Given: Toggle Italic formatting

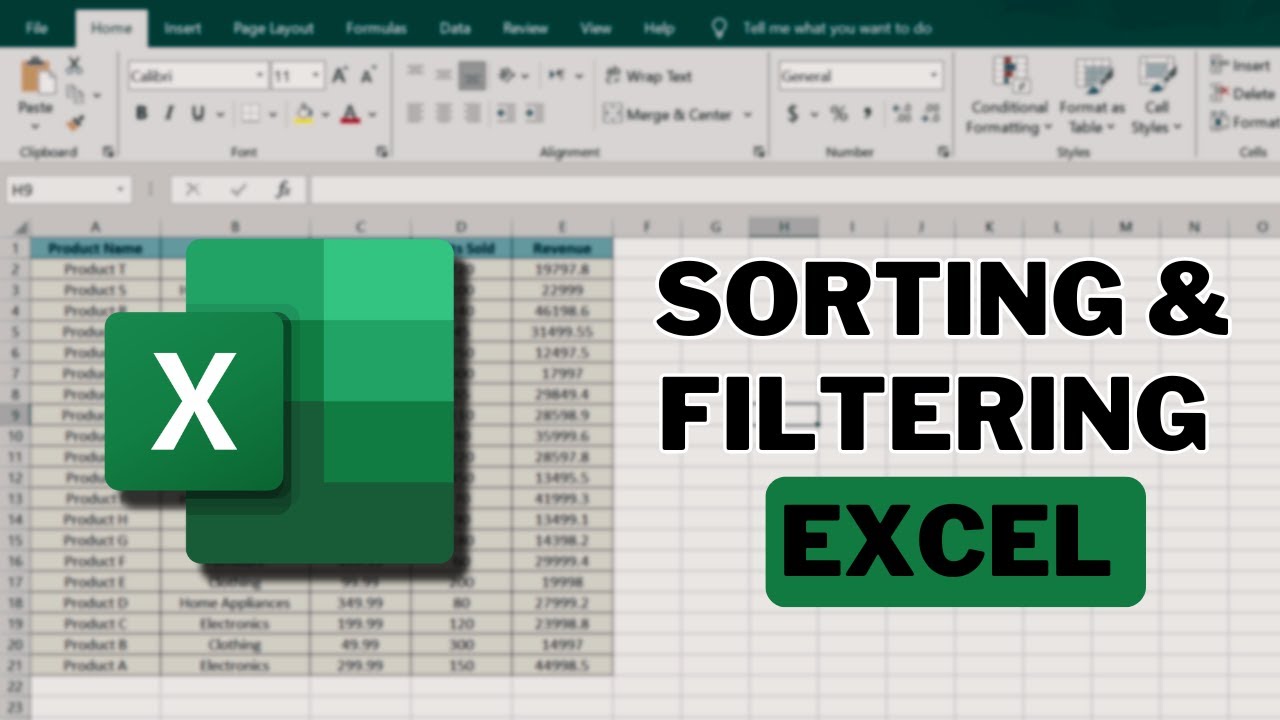Looking at the screenshot, I should click(x=170, y=114).
